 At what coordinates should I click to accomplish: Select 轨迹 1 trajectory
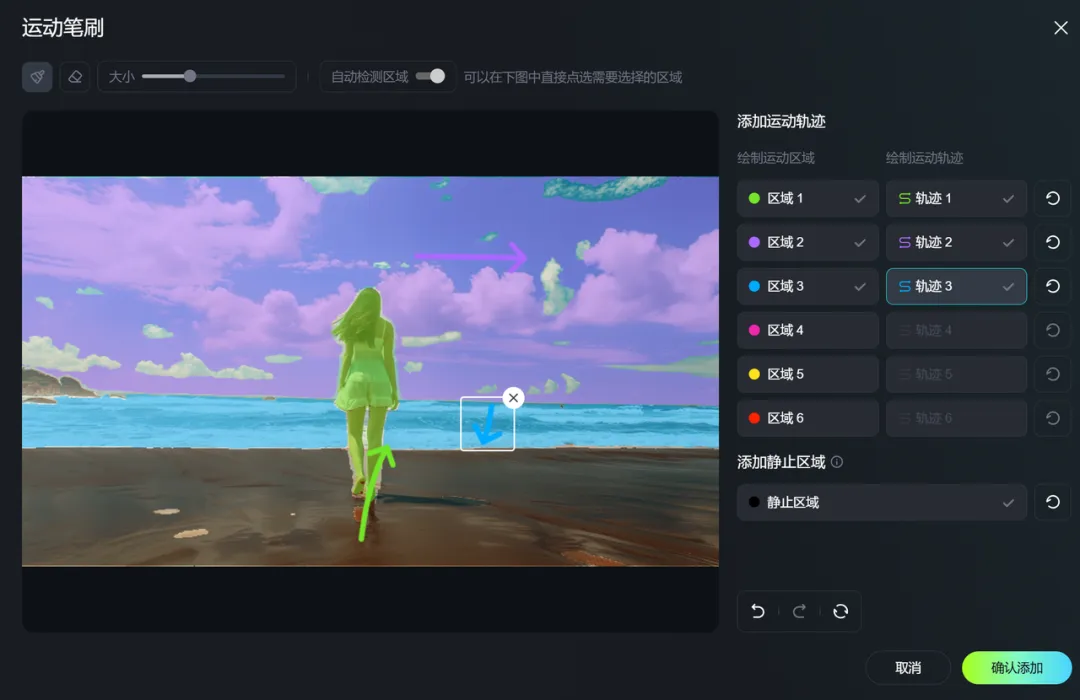coord(956,198)
